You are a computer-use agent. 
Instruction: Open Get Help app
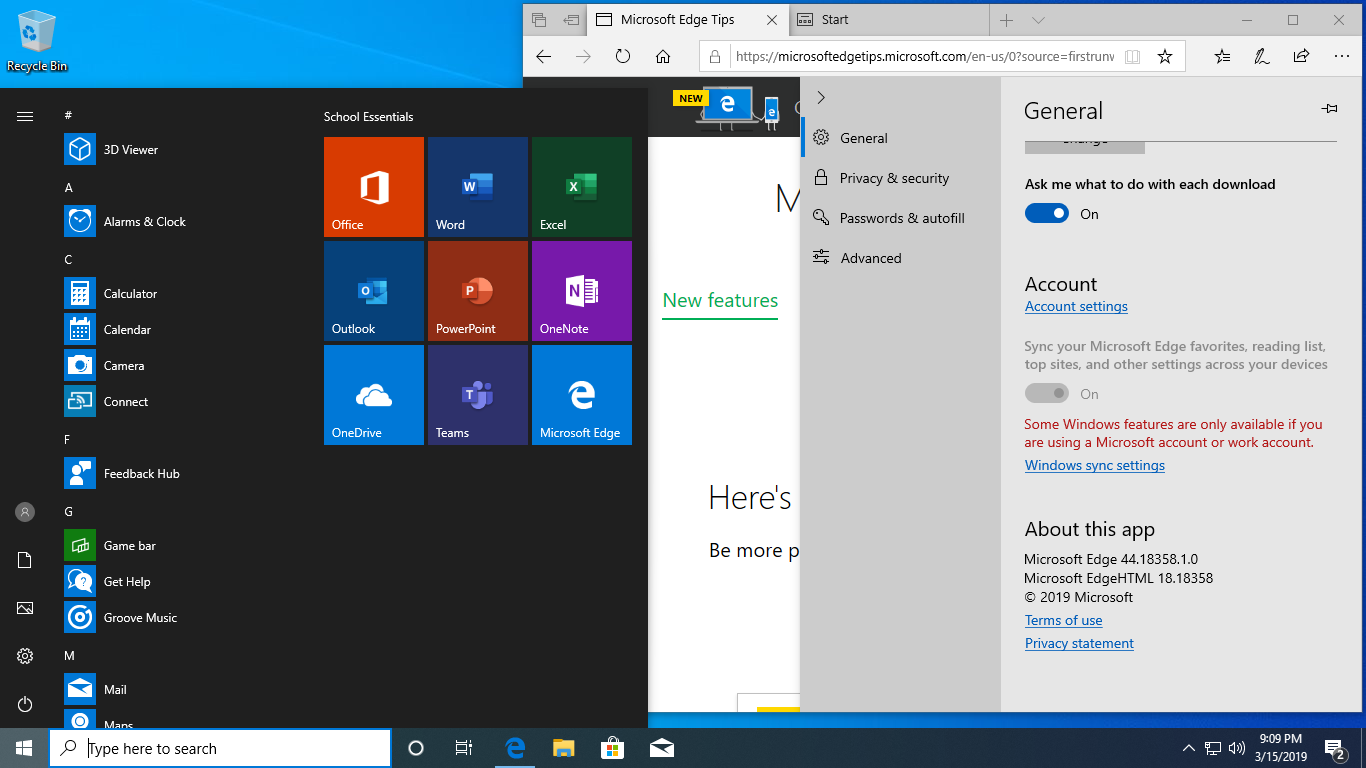180,582
